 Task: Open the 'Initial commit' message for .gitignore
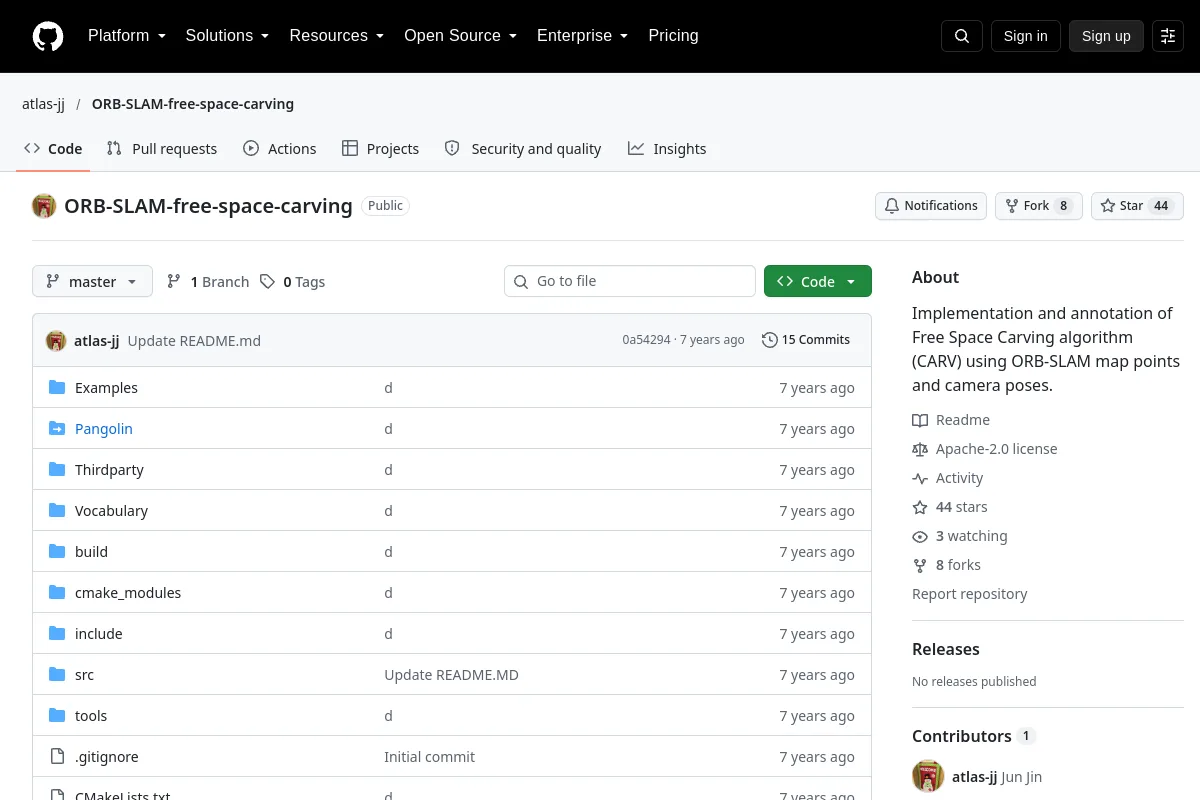(429, 757)
